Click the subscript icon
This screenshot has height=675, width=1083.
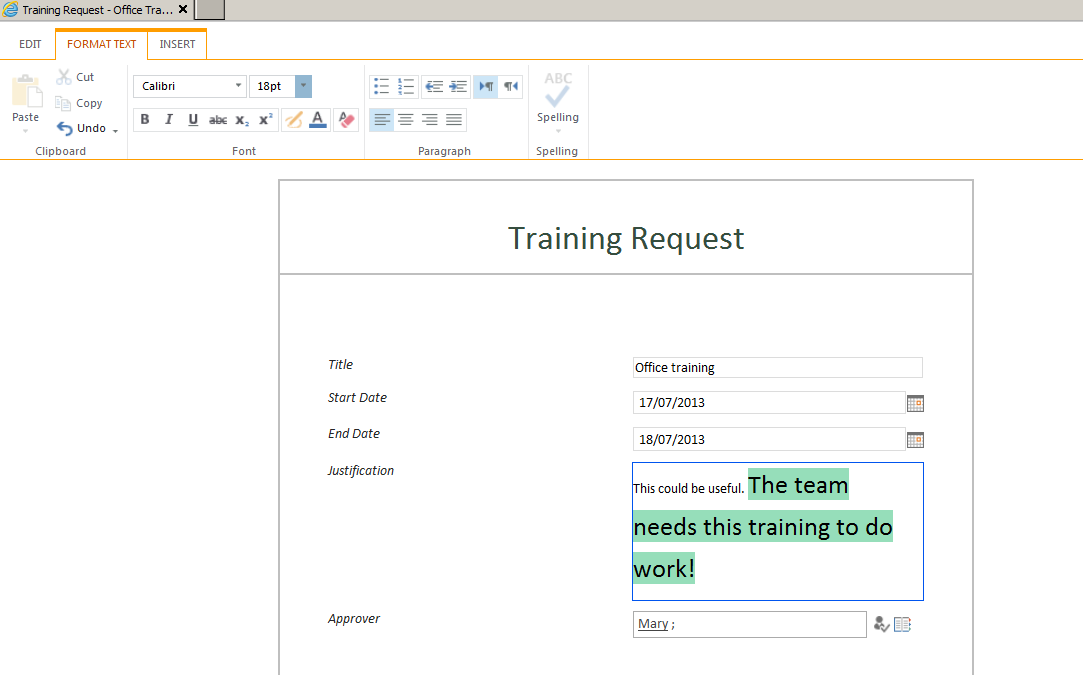pyautogui.click(x=242, y=120)
